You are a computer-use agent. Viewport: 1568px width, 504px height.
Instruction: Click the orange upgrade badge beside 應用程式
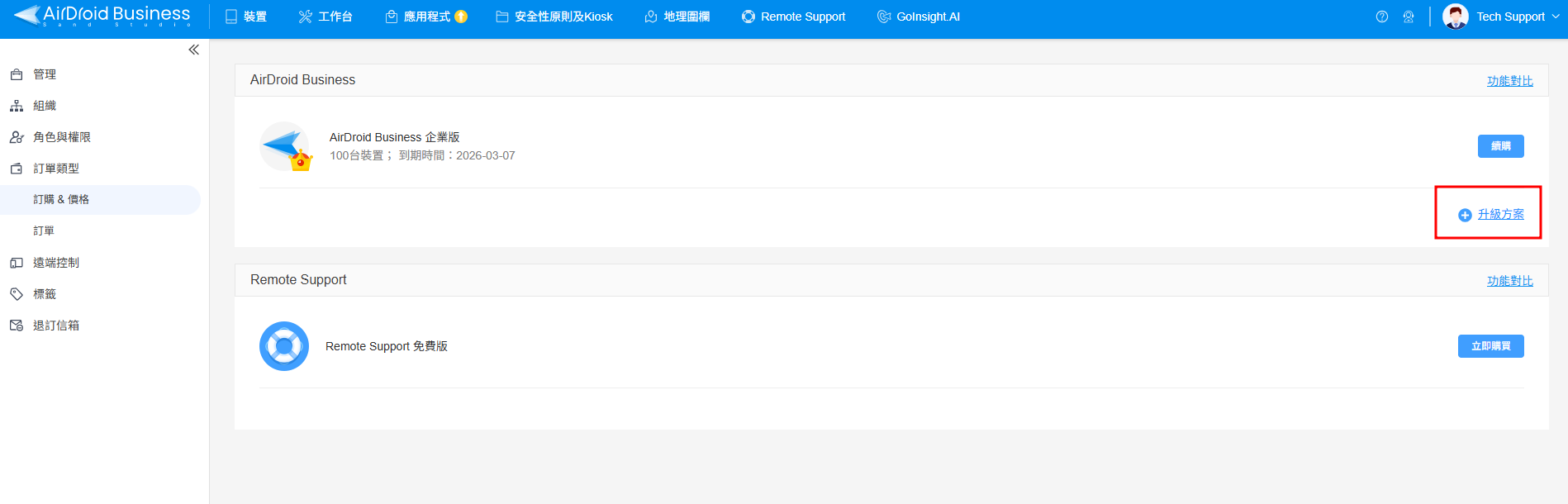click(x=461, y=17)
